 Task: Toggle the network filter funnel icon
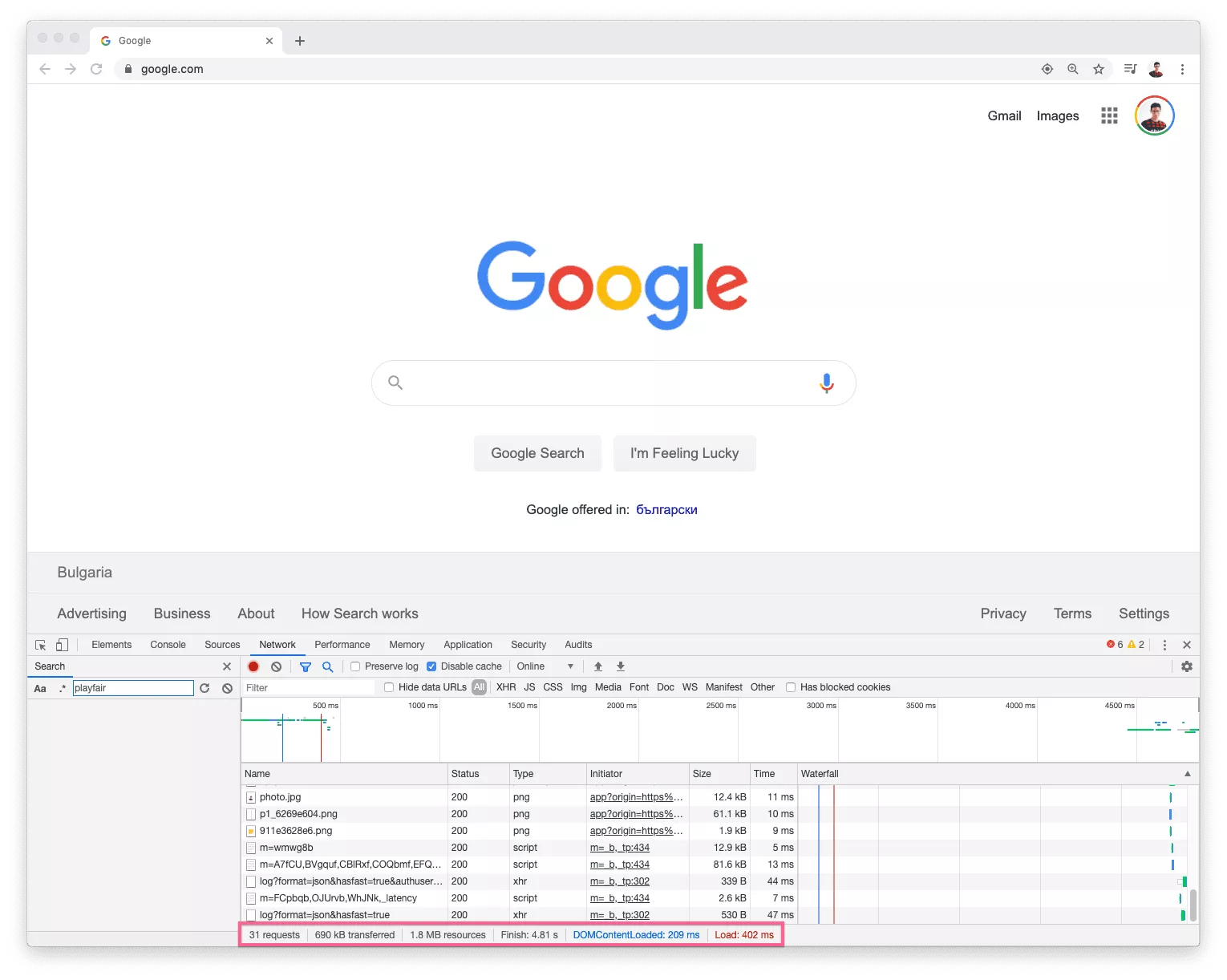click(306, 666)
